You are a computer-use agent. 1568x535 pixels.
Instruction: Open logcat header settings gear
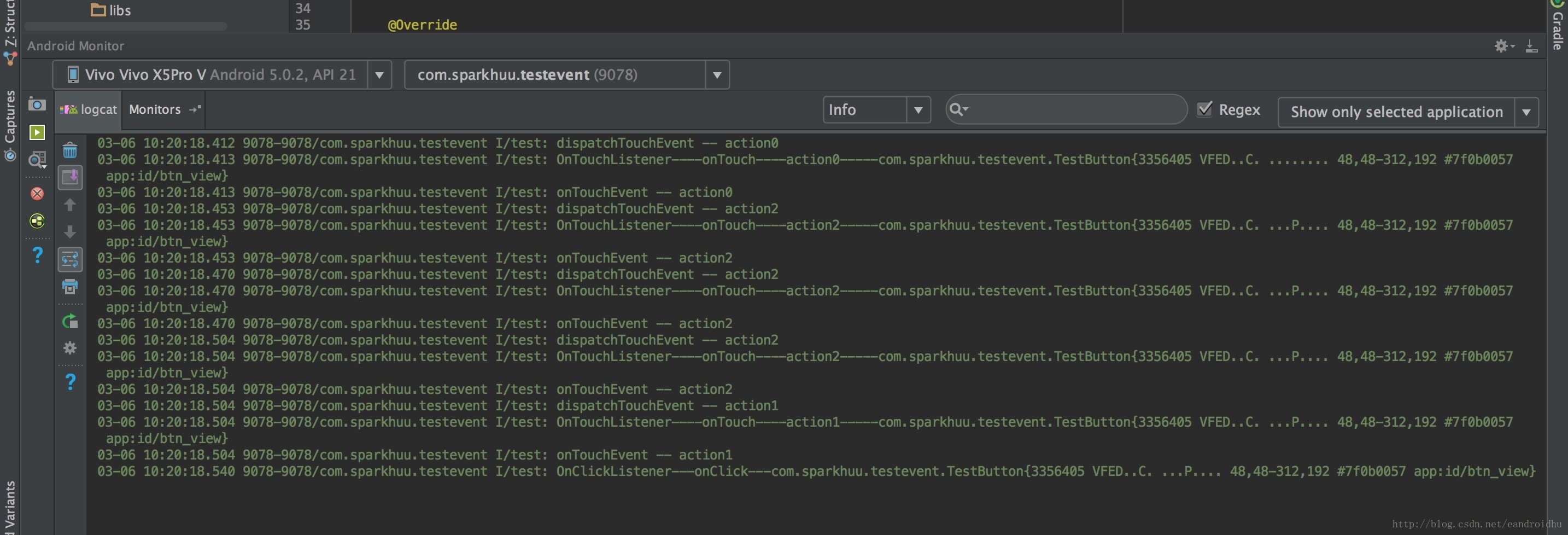tap(70, 348)
